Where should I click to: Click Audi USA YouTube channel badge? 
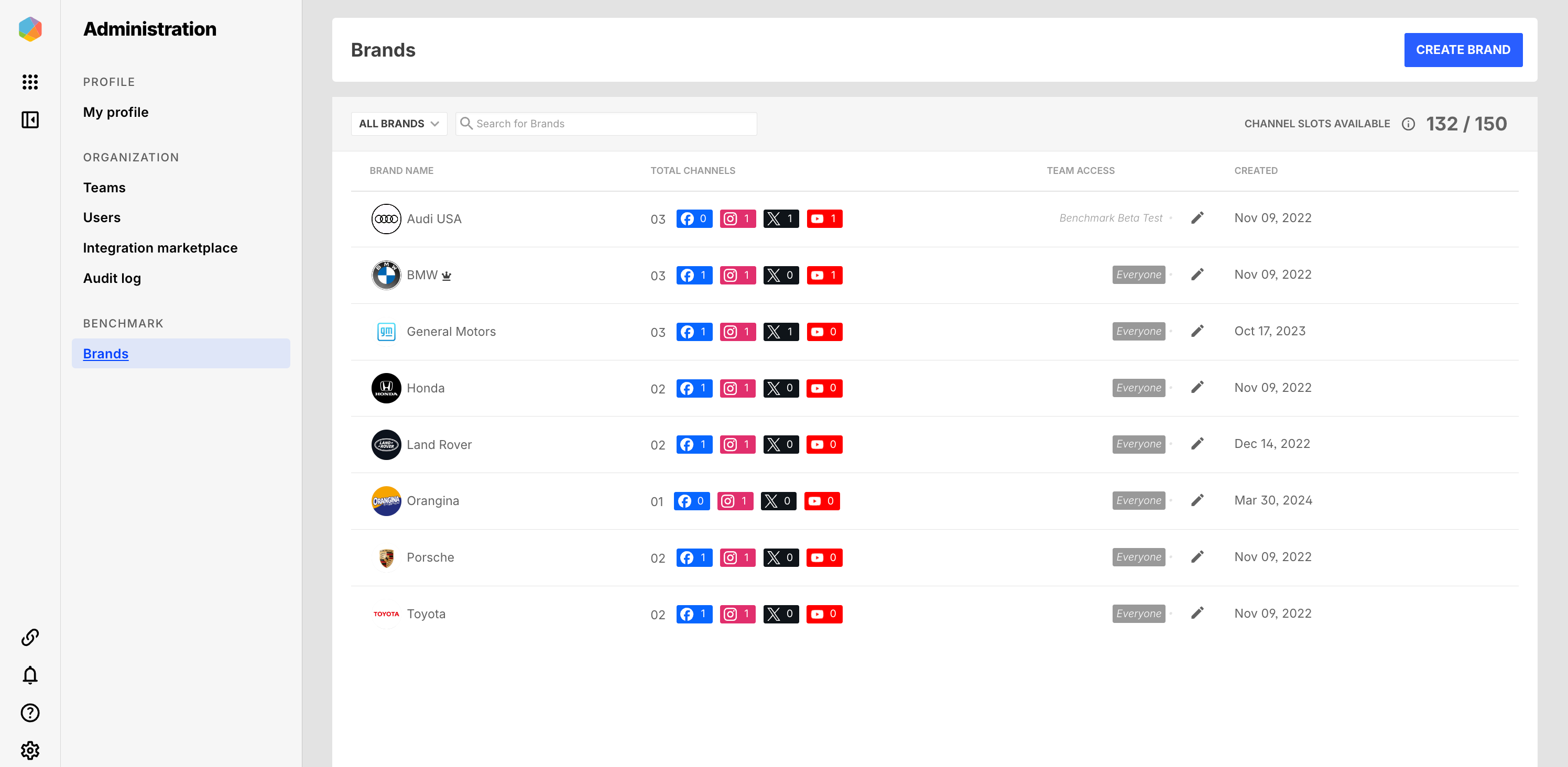click(x=824, y=218)
